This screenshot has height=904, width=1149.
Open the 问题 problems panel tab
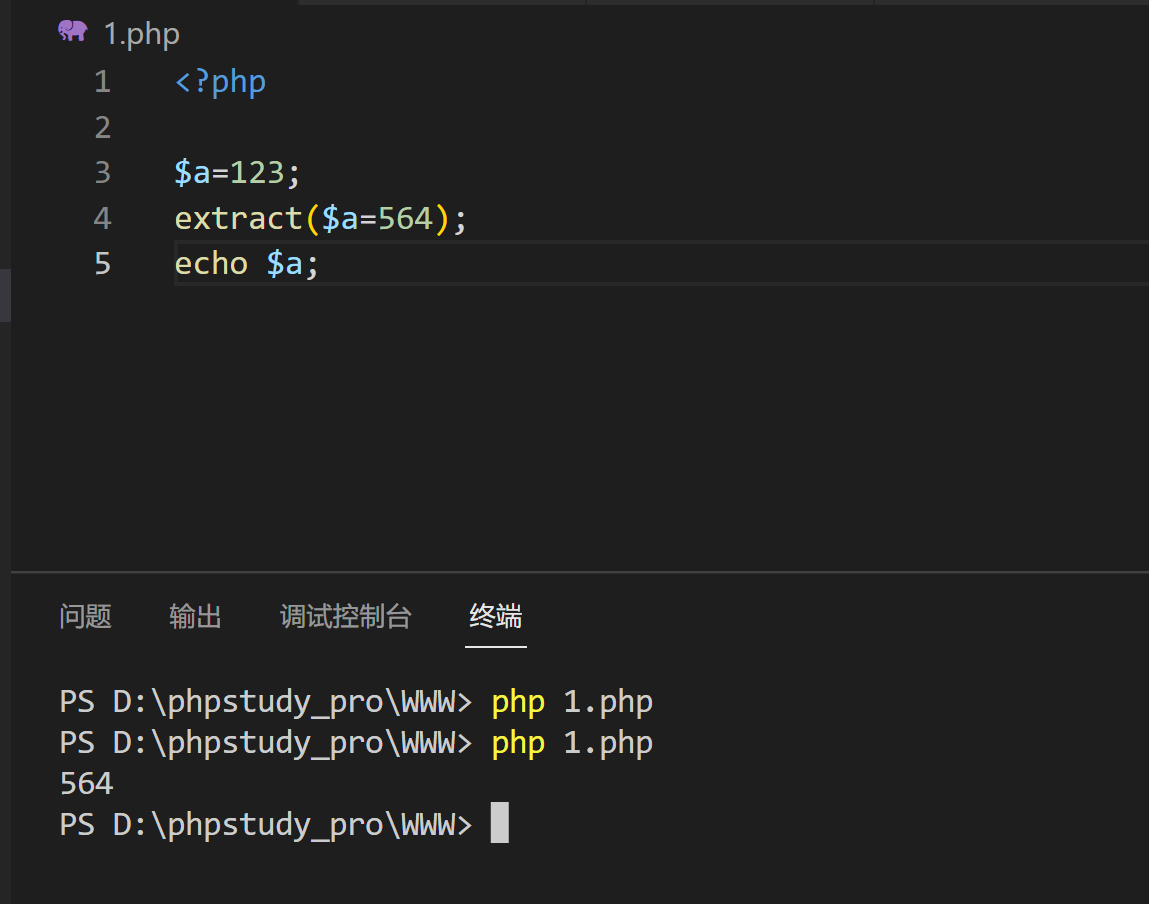pyautogui.click(x=86, y=616)
